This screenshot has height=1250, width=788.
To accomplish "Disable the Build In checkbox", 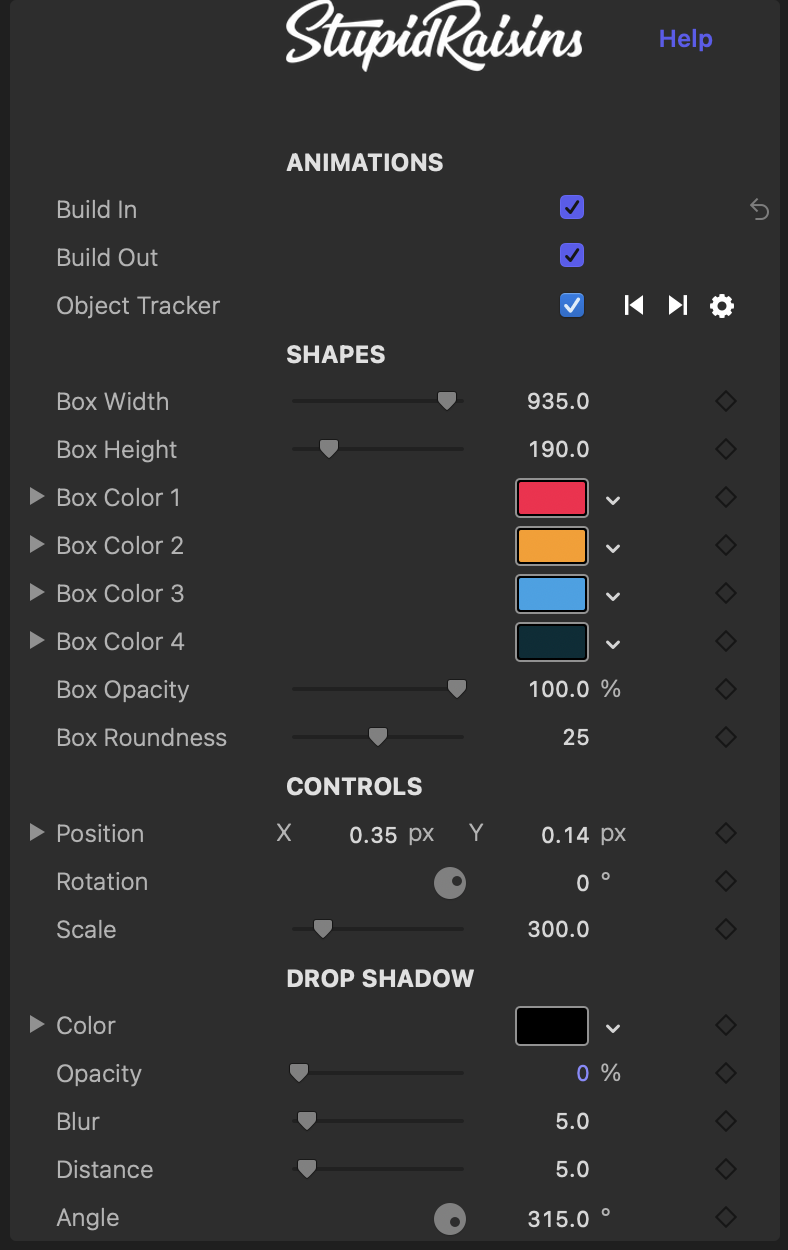I will (572, 208).
